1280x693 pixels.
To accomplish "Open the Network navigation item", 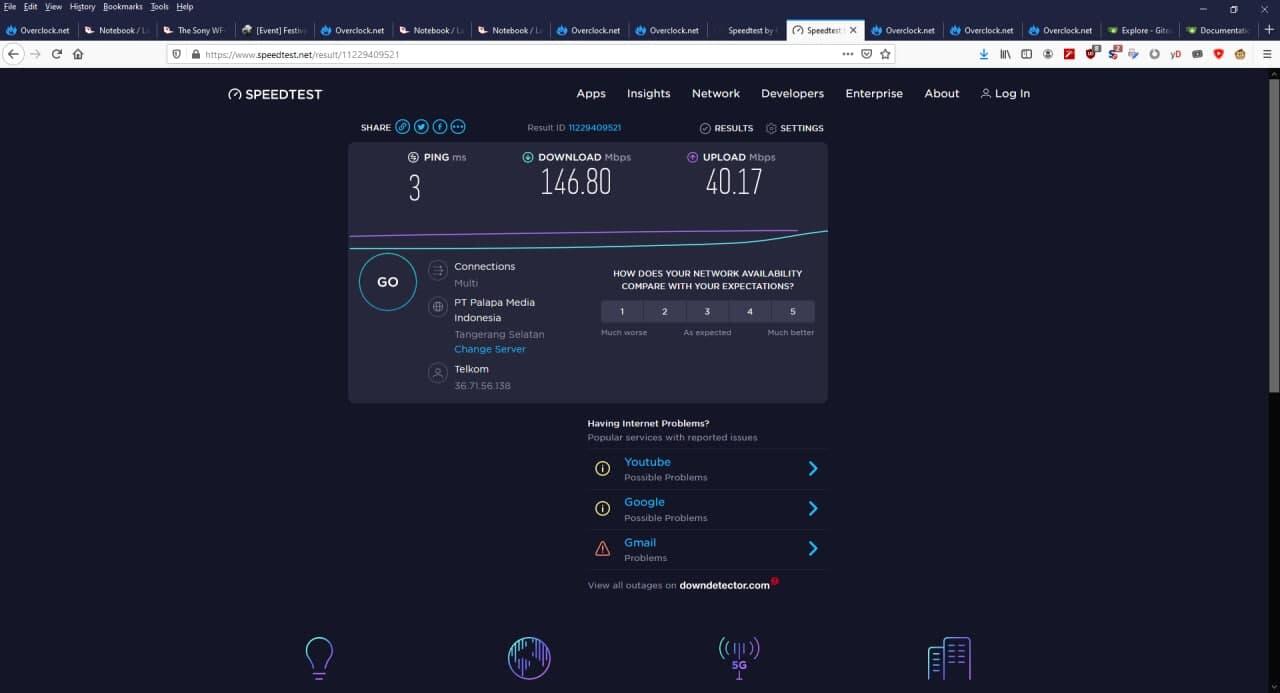I will [716, 93].
